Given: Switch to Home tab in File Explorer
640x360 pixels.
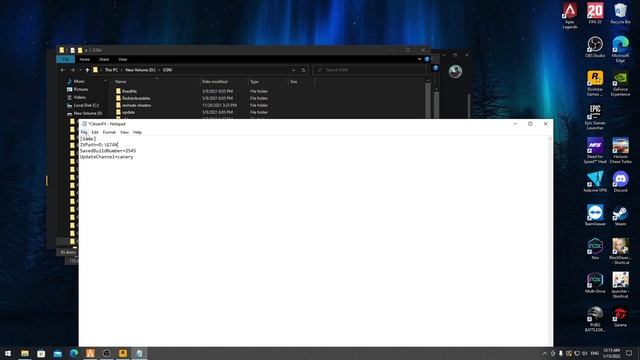Looking at the screenshot, I should coord(84,60).
